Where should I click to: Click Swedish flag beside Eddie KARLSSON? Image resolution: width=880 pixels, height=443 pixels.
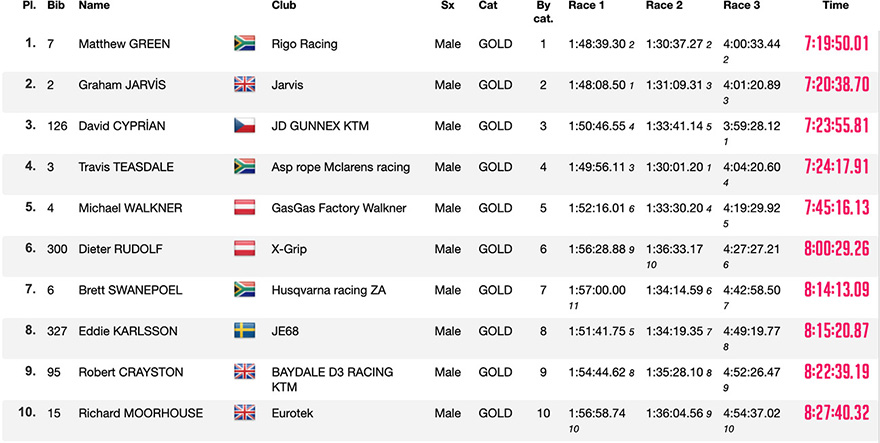click(245, 330)
